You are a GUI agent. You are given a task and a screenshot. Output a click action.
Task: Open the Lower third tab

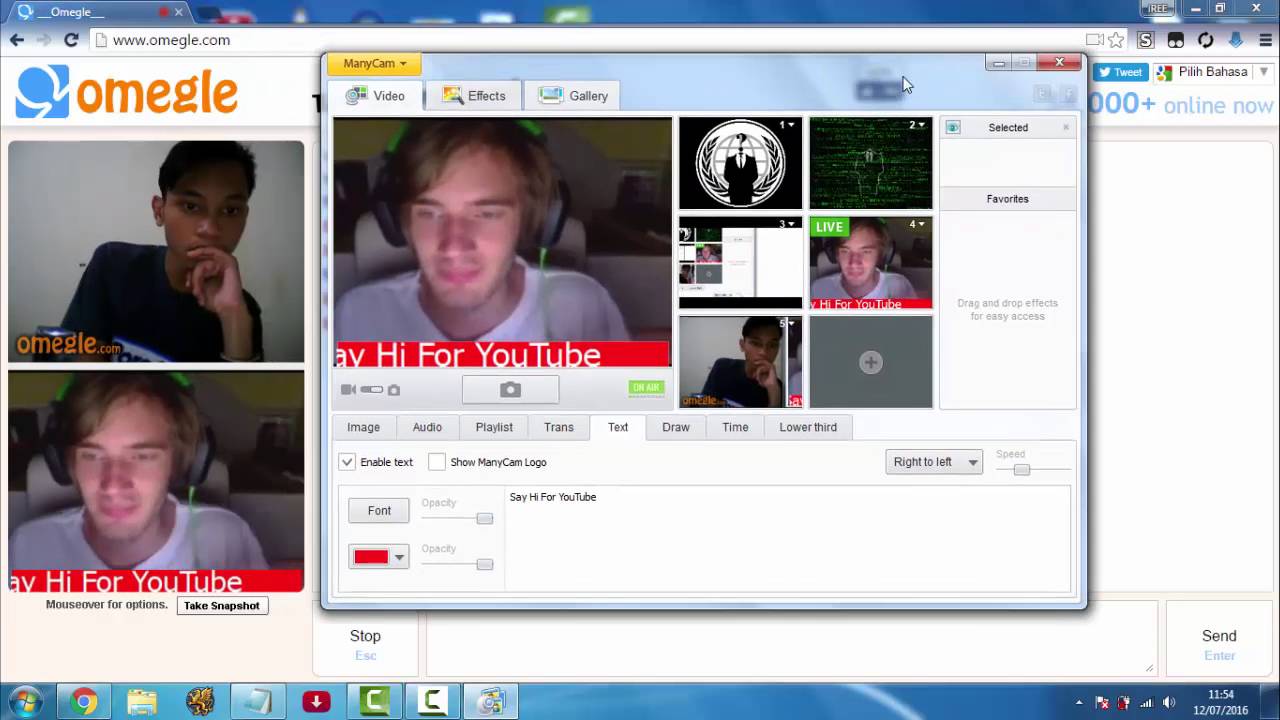(808, 427)
